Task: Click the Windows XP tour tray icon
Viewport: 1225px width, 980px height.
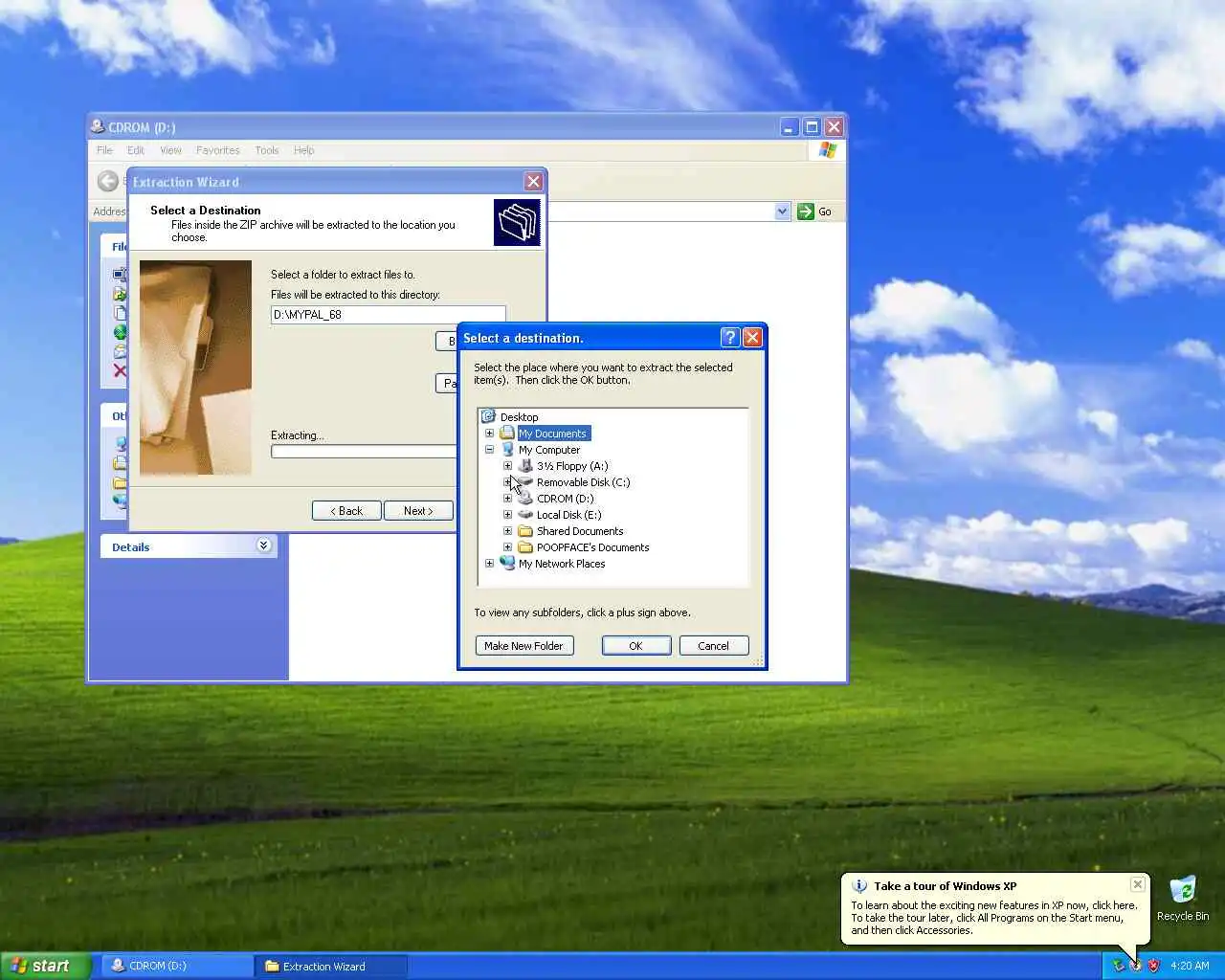Action: (1135, 966)
